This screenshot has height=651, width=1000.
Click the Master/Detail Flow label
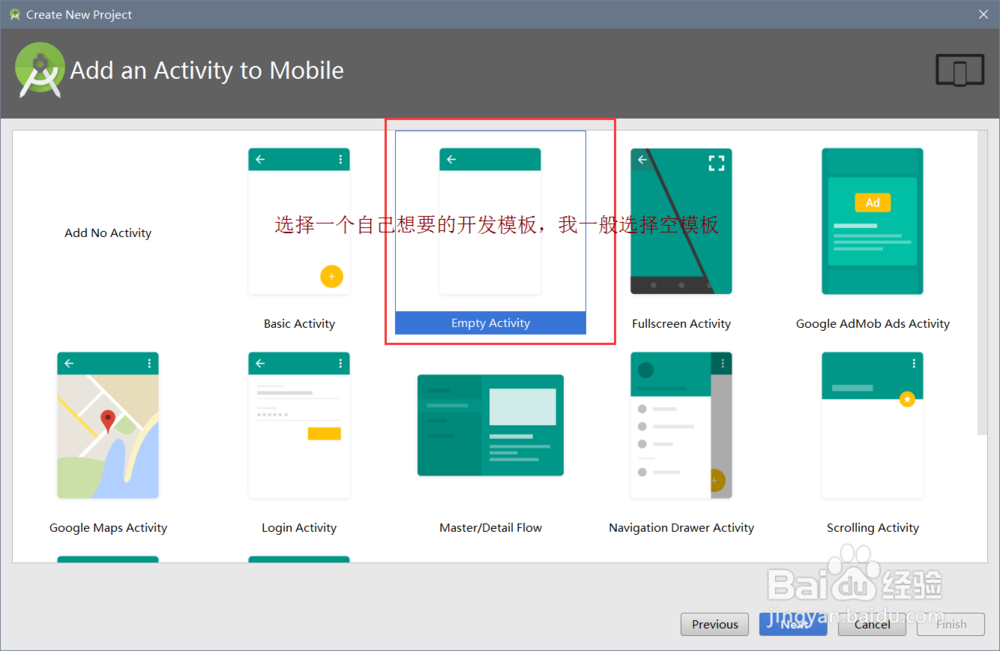click(490, 528)
